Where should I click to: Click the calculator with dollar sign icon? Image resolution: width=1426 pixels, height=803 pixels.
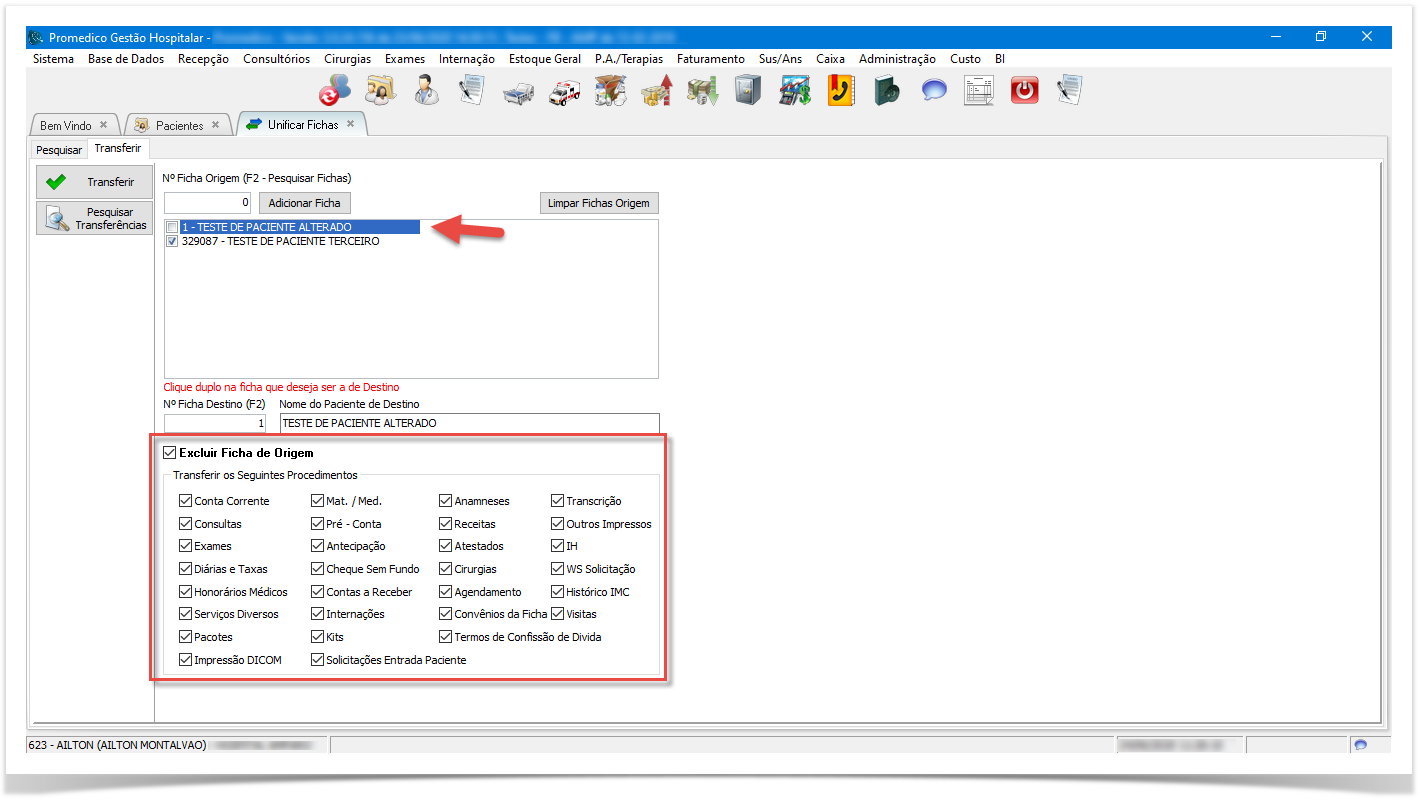click(794, 91)
